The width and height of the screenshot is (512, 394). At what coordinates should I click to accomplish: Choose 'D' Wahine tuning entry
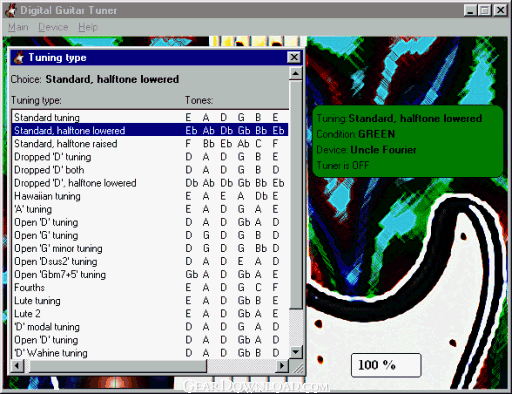point(150,353)
